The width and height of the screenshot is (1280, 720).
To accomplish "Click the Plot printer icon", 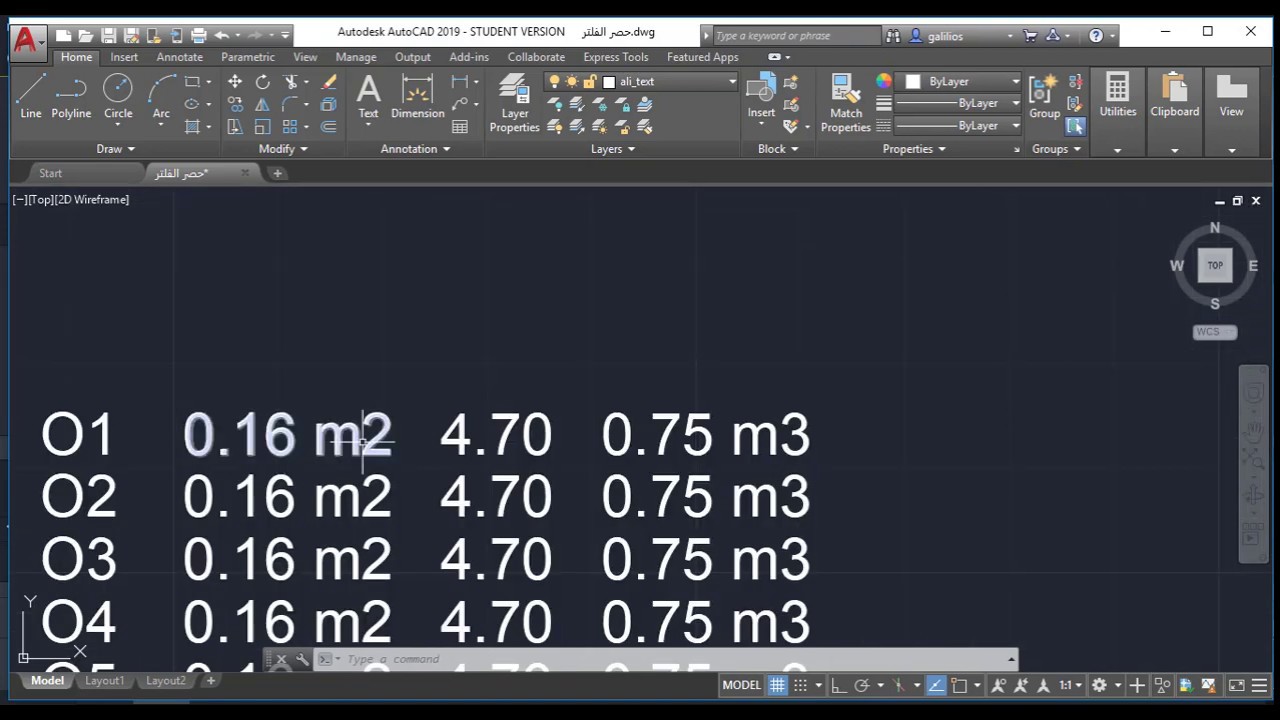I will 198,36.
